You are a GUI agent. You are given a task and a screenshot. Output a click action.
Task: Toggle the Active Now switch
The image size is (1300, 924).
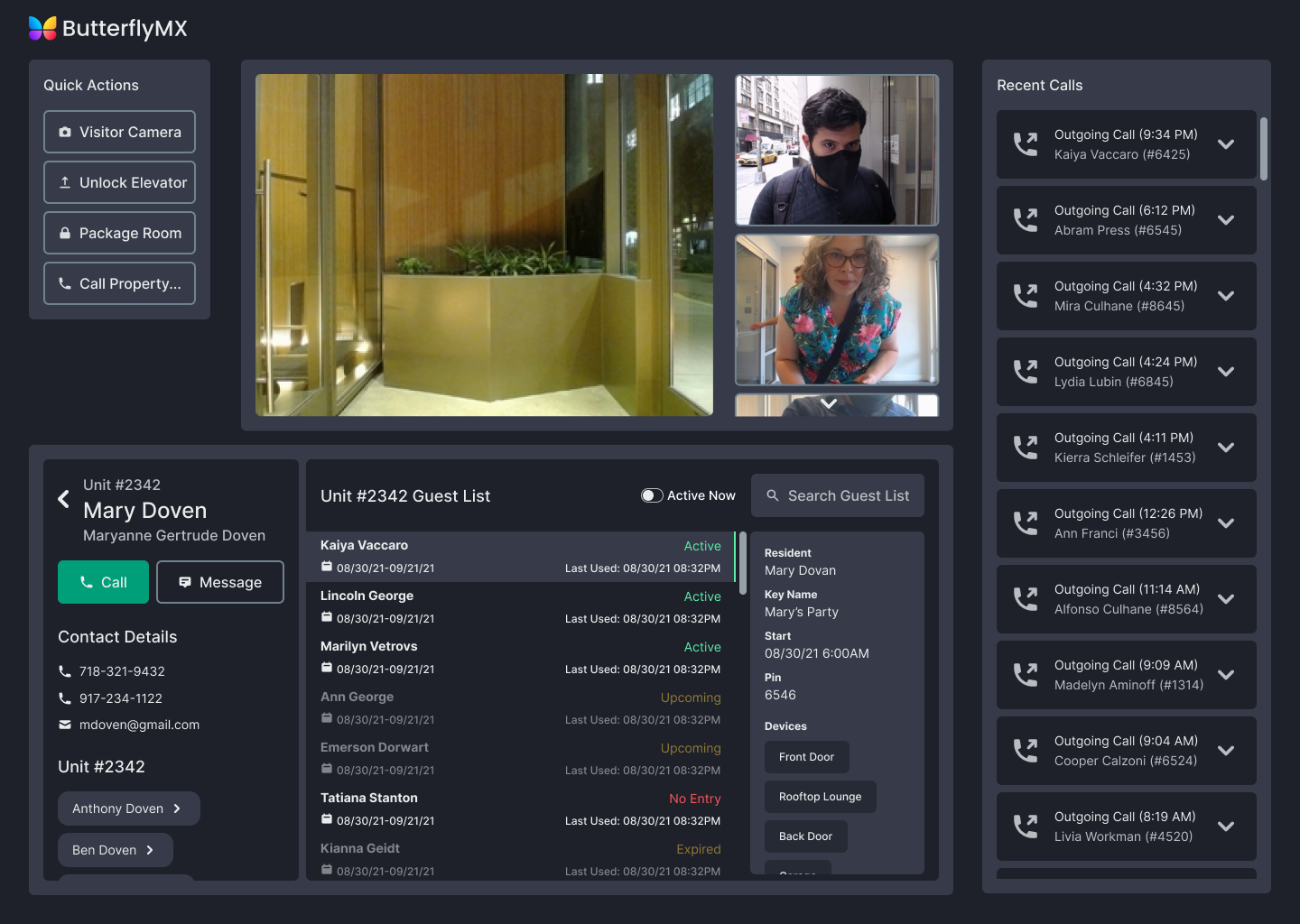pyautogui.click(x=652, y=495)
